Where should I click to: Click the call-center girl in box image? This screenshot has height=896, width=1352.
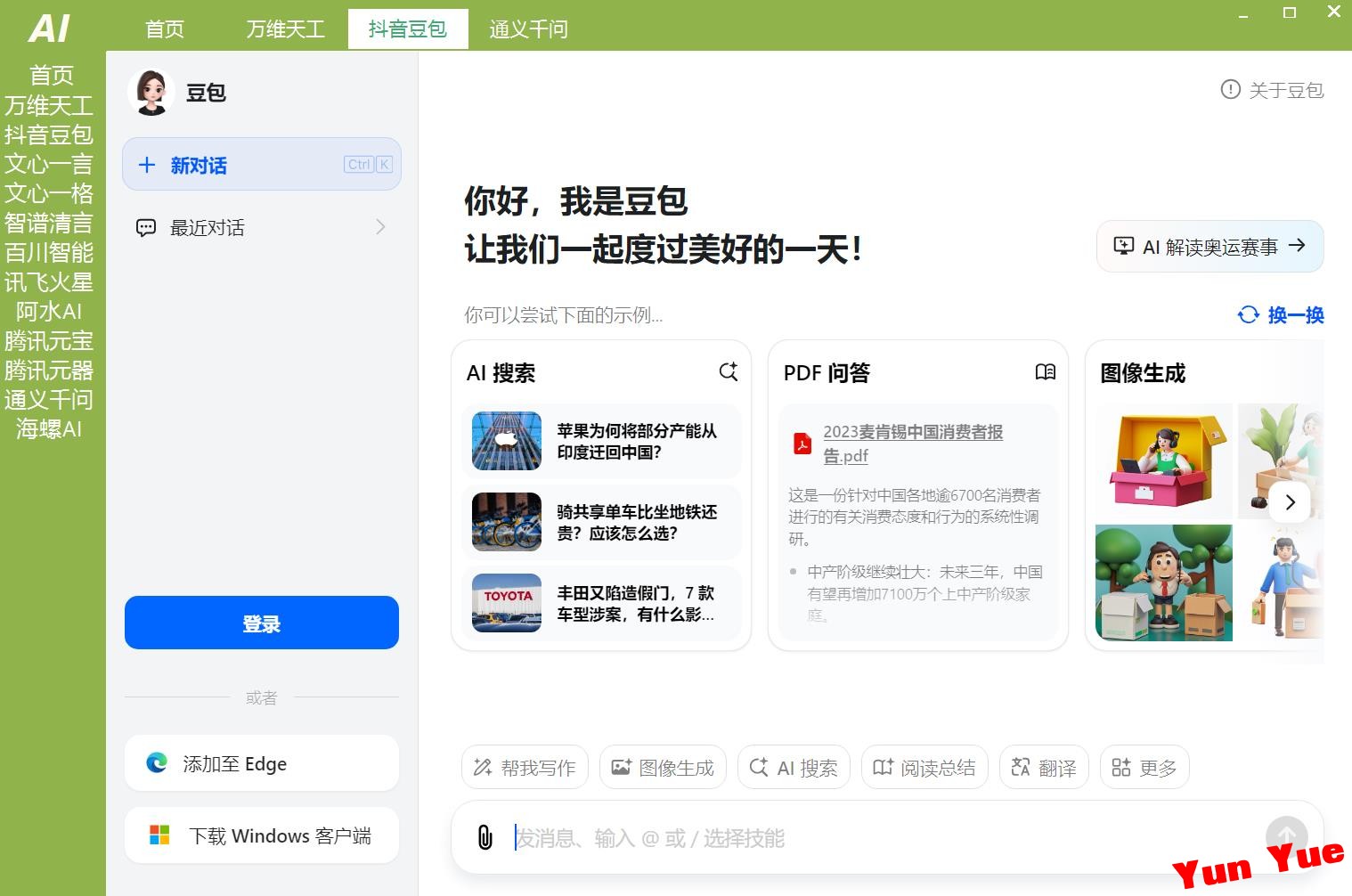point(1164,461)
